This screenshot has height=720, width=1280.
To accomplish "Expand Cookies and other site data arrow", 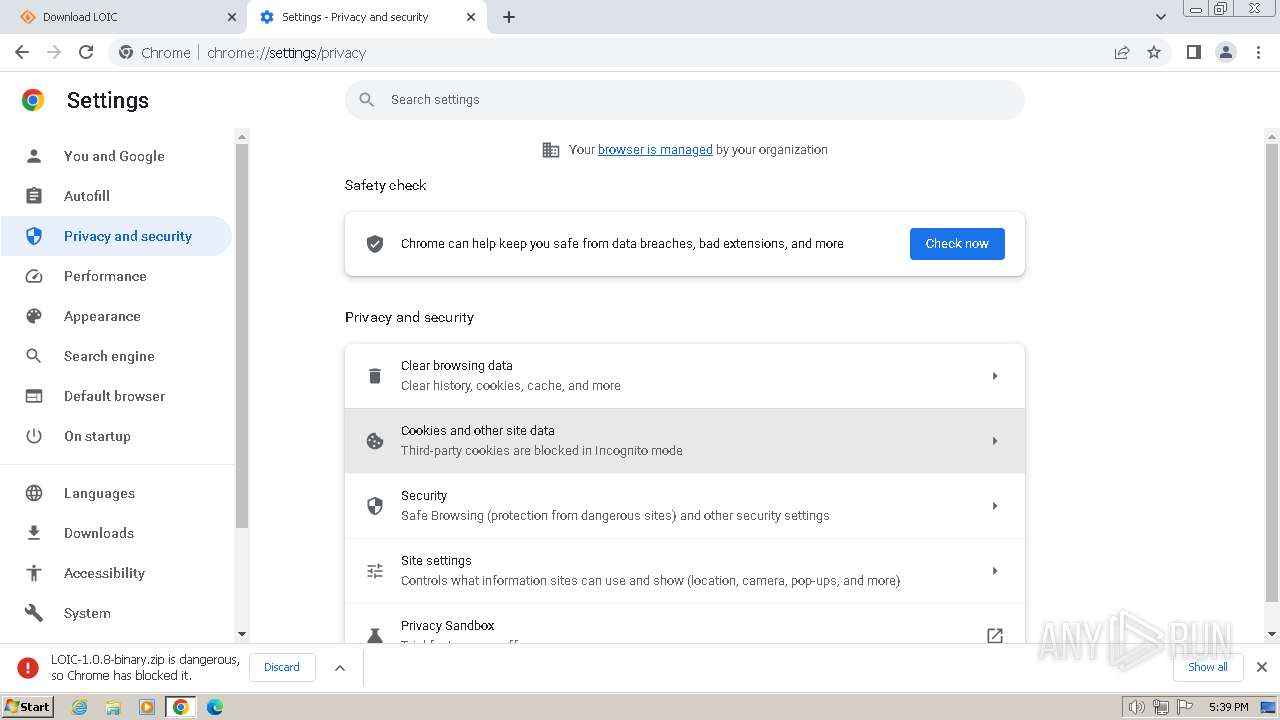I will pos(995,441).
